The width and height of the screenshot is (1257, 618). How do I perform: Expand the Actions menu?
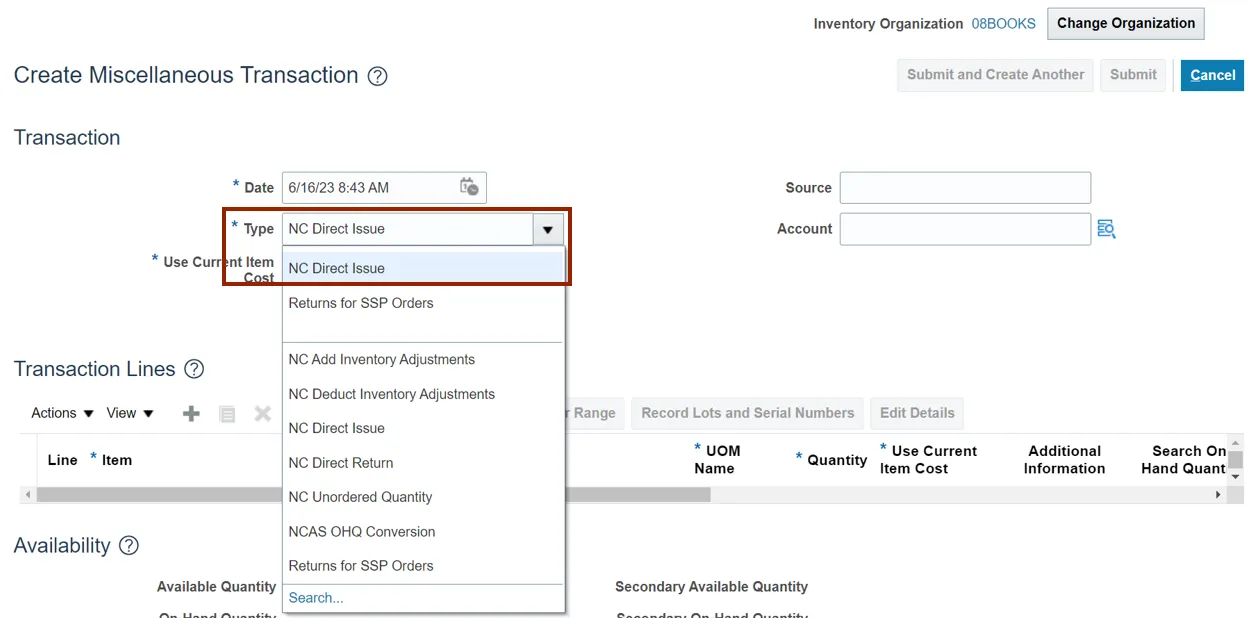(62, 413)
